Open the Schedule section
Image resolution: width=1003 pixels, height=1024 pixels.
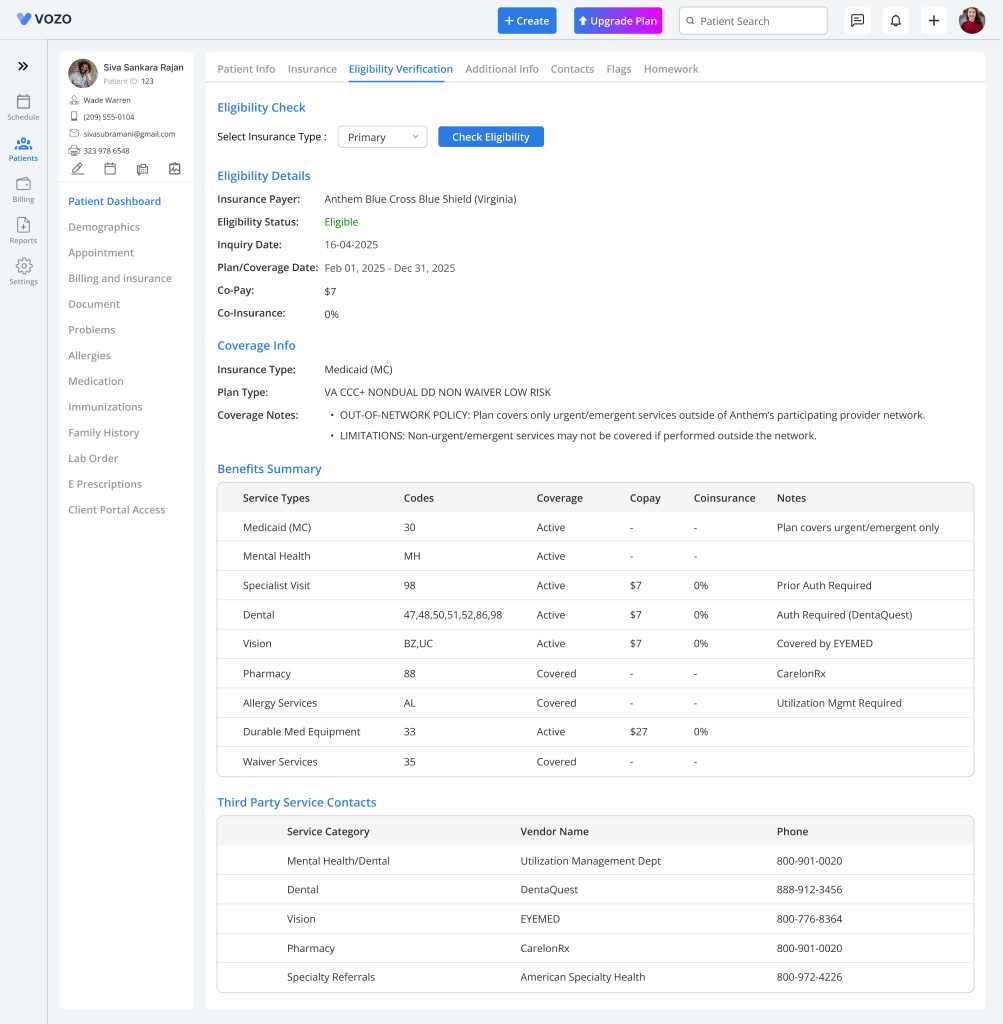(23, 107)
